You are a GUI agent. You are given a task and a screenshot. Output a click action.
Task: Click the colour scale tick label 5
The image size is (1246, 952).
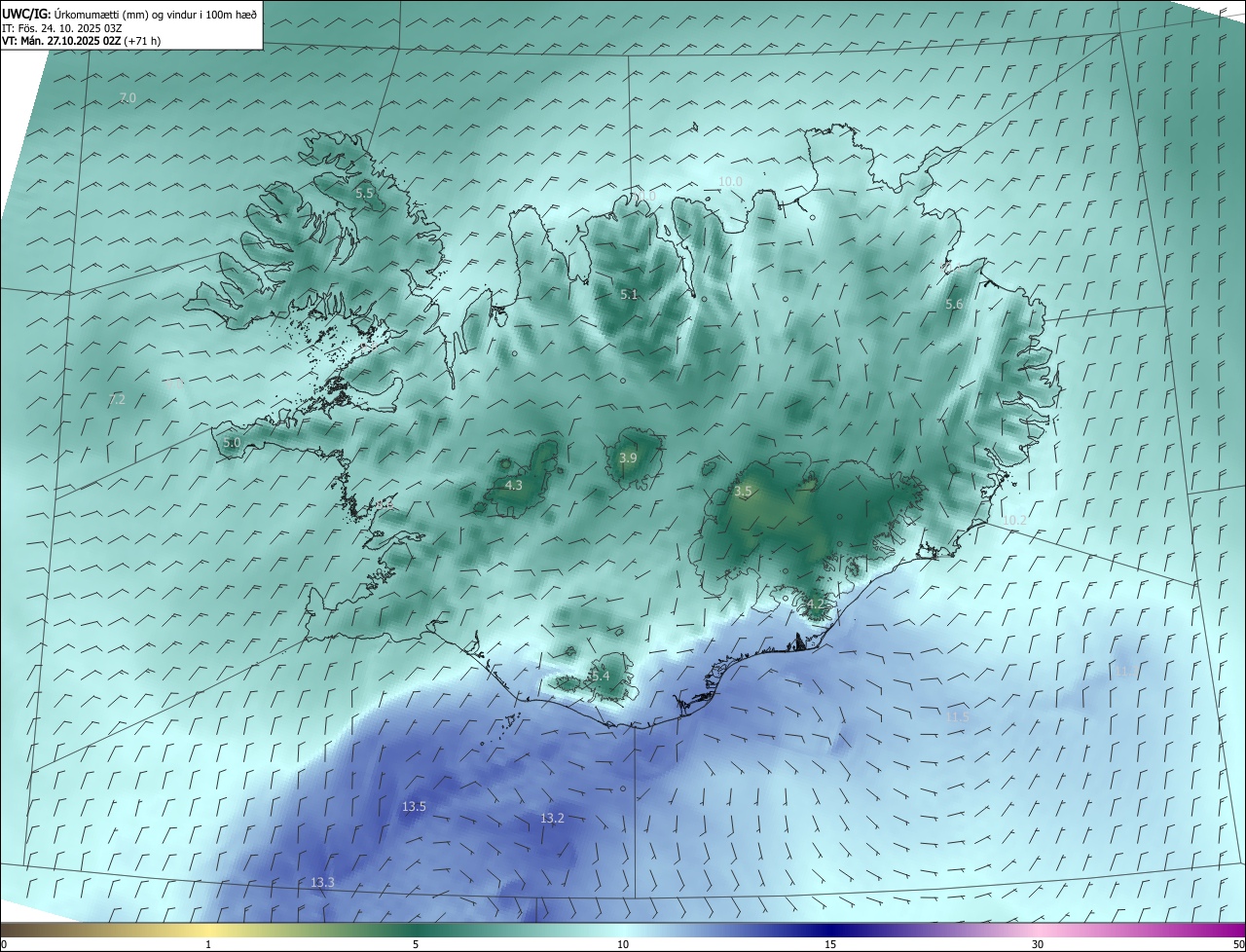tap(416, 945)
